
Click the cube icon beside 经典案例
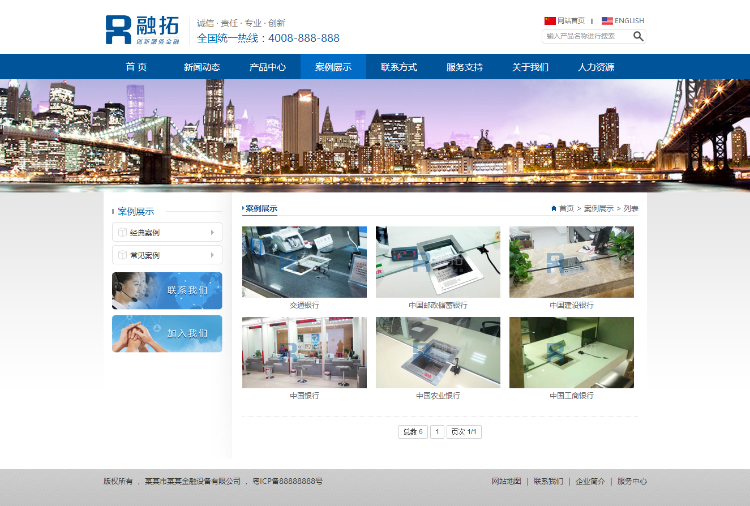point(122,232)
